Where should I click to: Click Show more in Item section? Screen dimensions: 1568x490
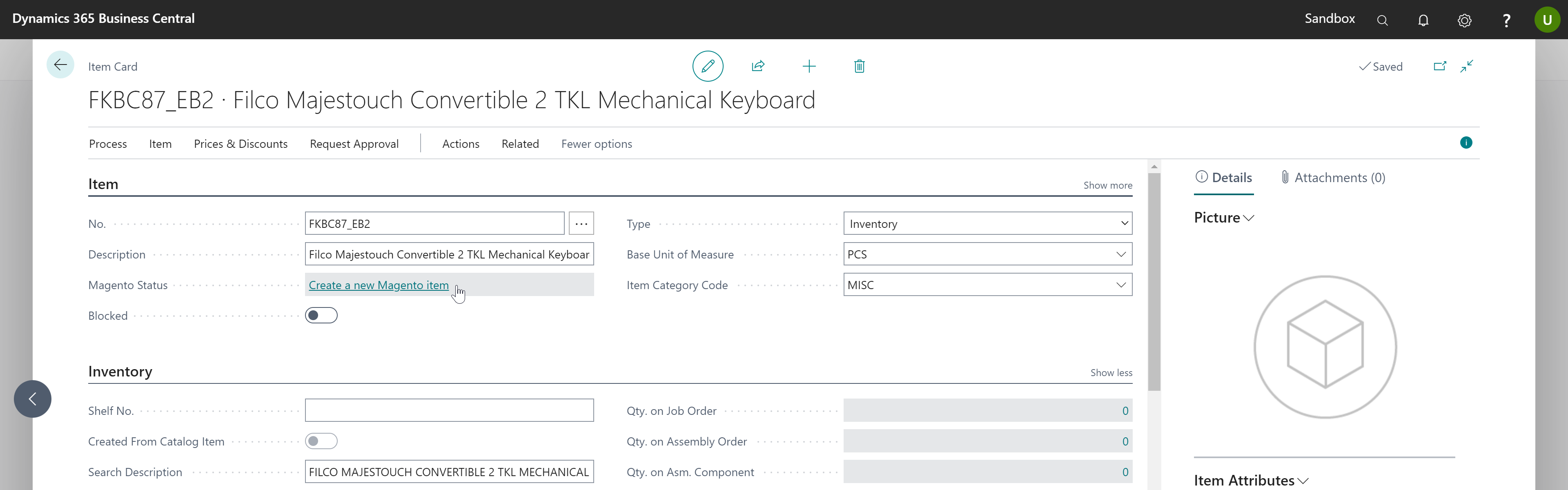tap(1107, 185)
